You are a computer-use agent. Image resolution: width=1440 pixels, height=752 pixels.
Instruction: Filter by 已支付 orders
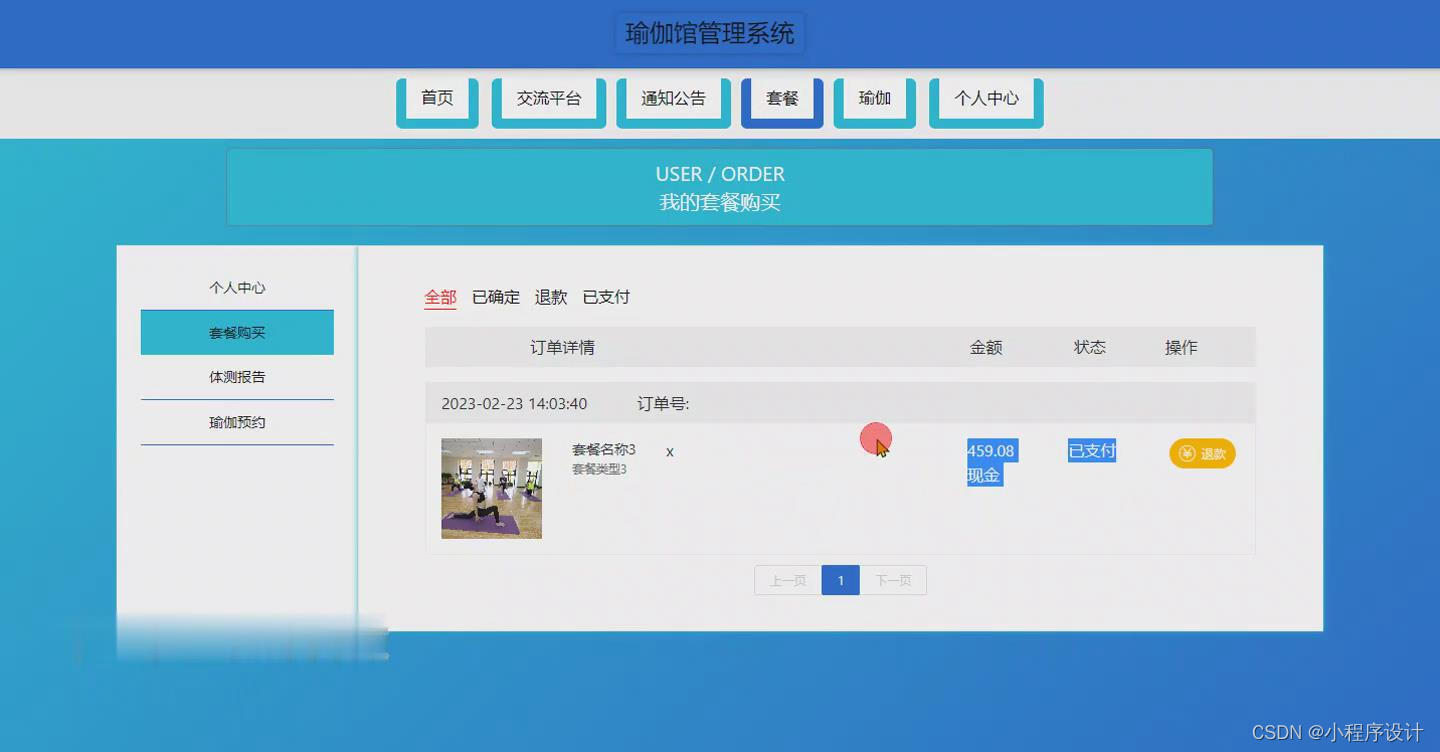click(x=606, y=297)
